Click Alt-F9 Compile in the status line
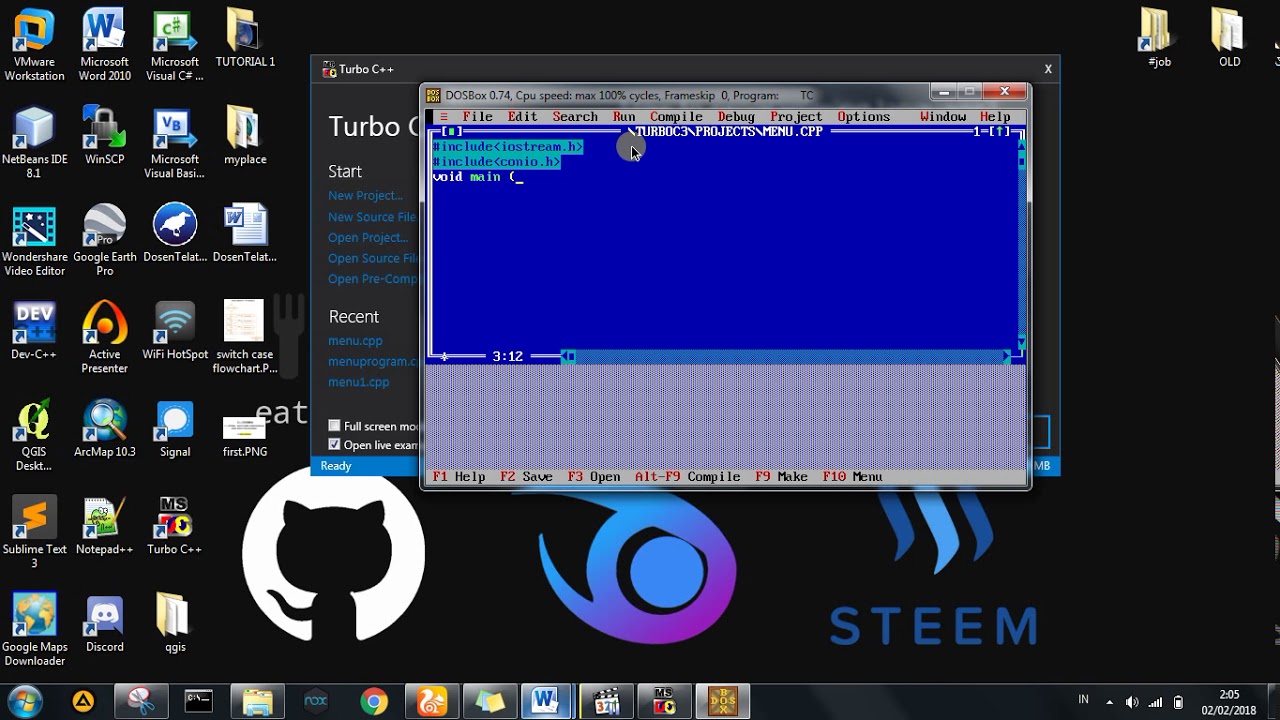Screen dimensions: 1280x720 point(687,477)
